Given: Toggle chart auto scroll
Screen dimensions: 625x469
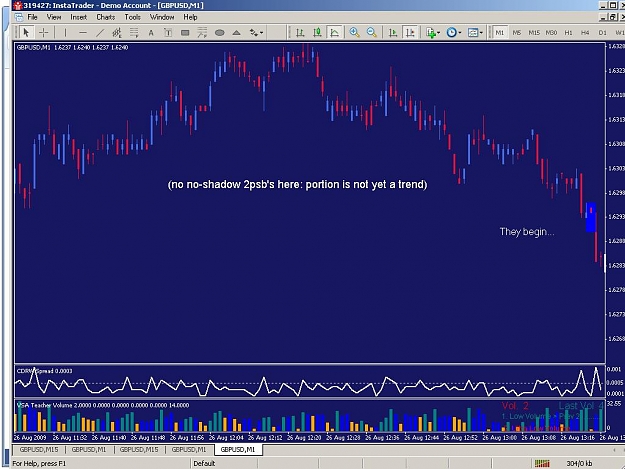Looking at the screenshot, I should click(x=393, y=33).
